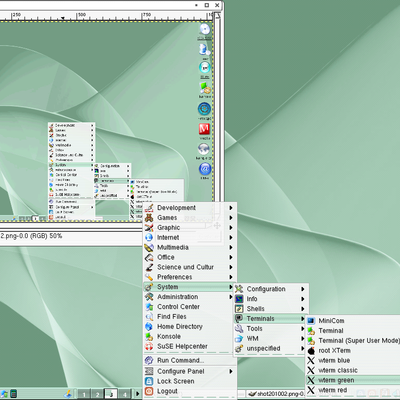
Task: Expand the Games submenu arrow
Action: pos(231,218)
